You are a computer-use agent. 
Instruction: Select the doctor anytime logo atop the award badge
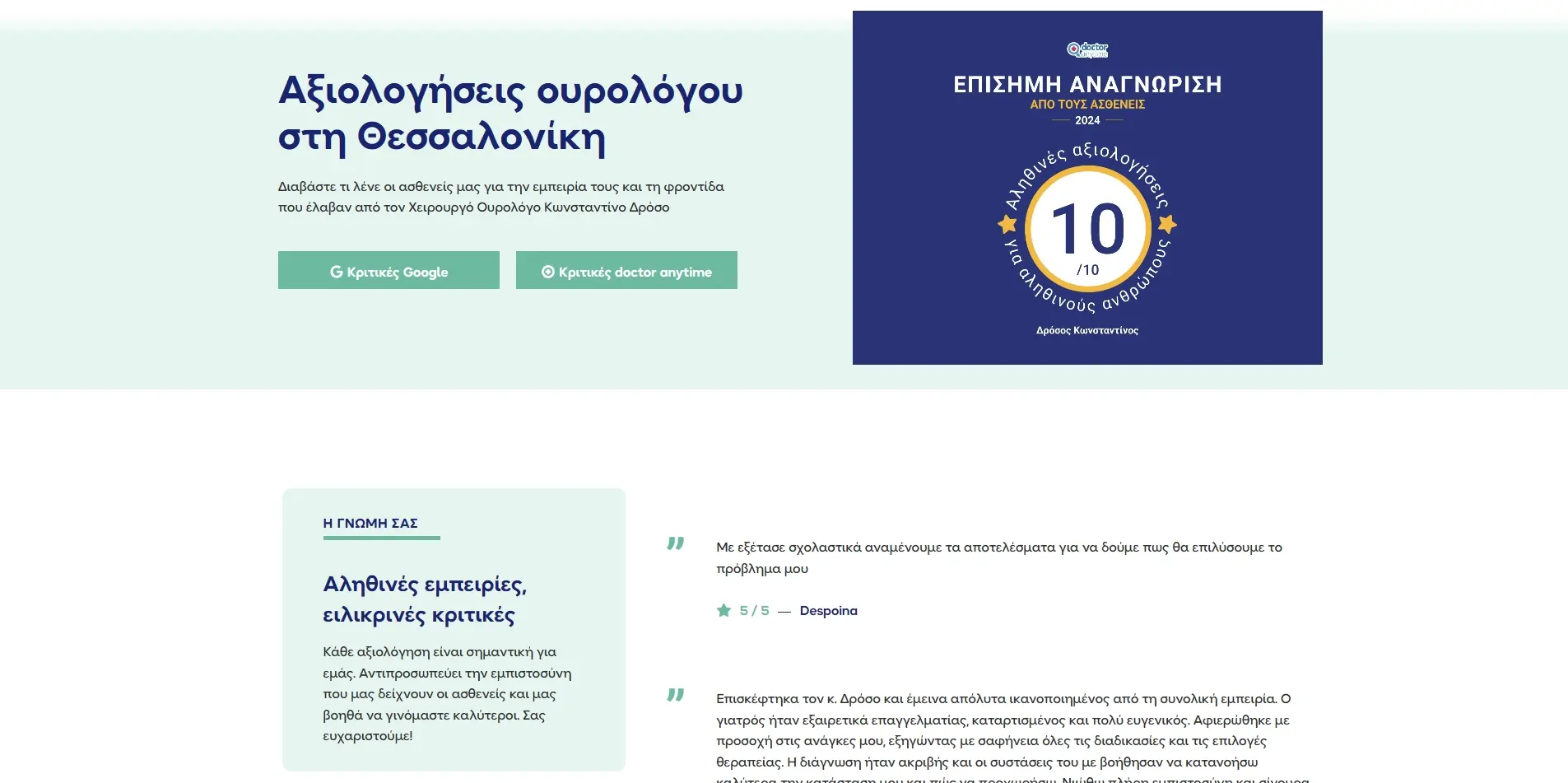point(1087,49)
